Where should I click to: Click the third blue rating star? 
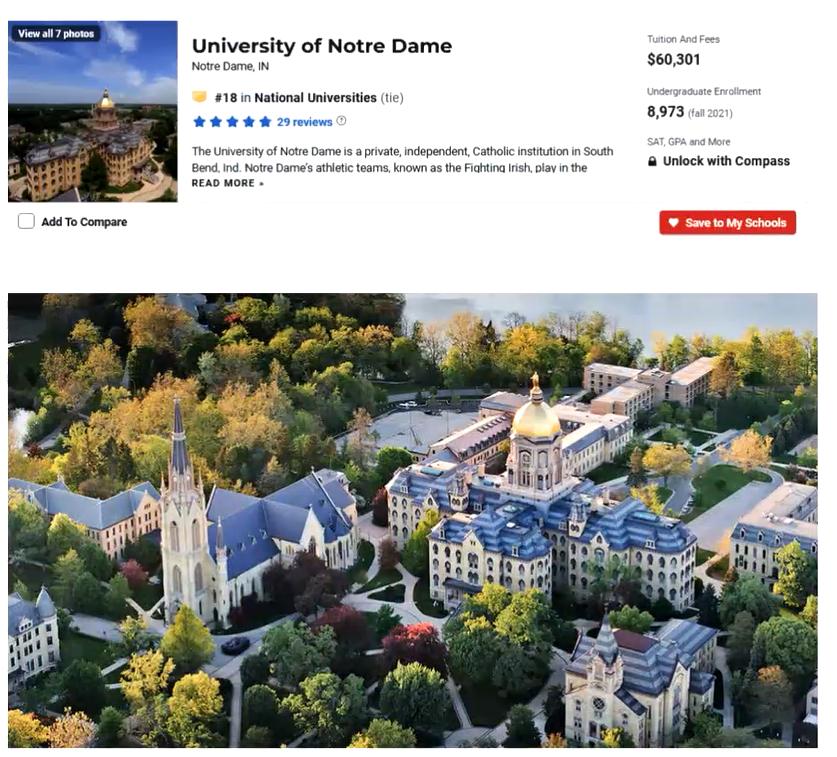point(232,122)
